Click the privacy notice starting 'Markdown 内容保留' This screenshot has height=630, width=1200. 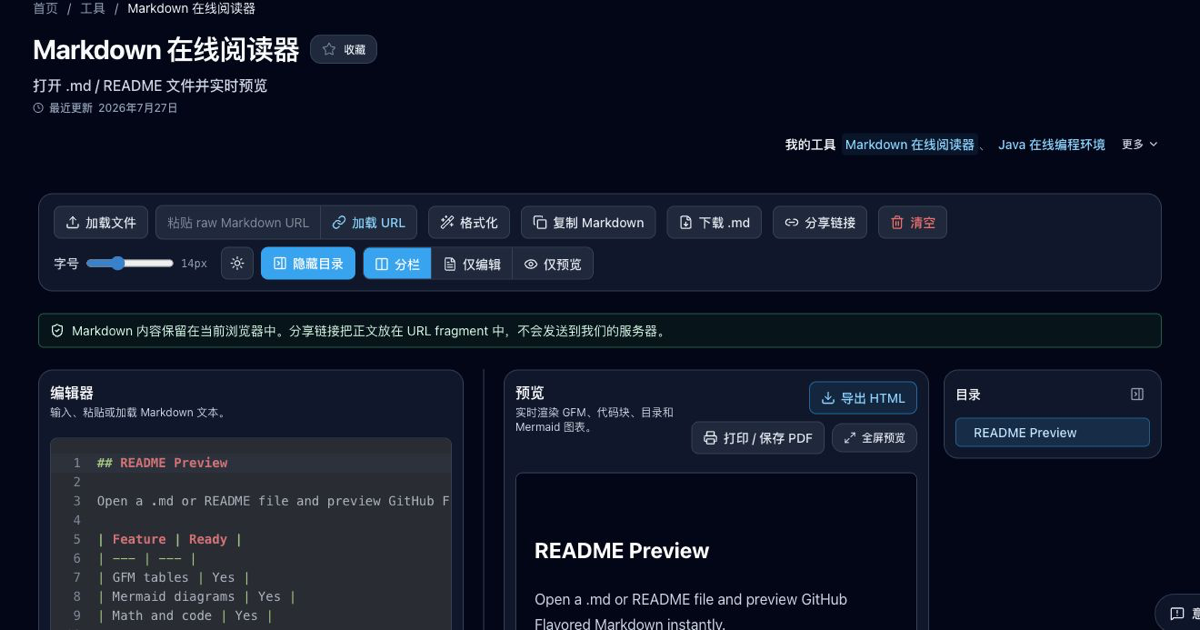tap(600, 330)
